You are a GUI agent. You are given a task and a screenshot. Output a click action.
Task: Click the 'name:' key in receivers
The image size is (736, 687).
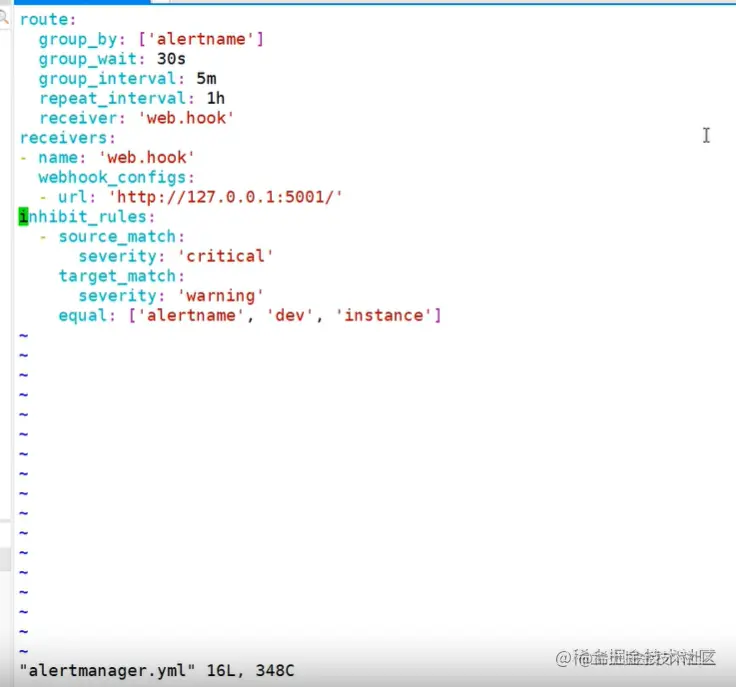(x=62, y=158)
